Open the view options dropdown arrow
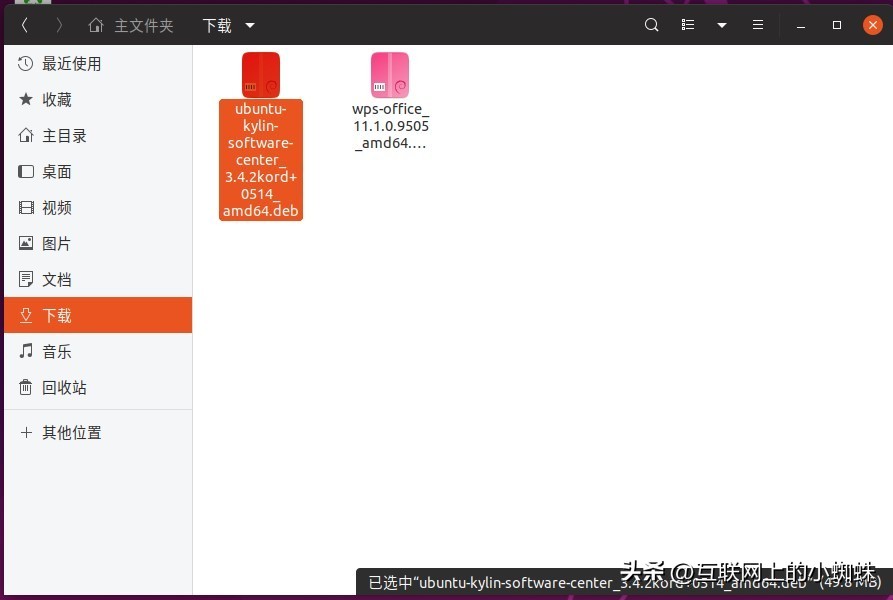The height and width of the screenshot is (600, 893). [x=722, y=24]
